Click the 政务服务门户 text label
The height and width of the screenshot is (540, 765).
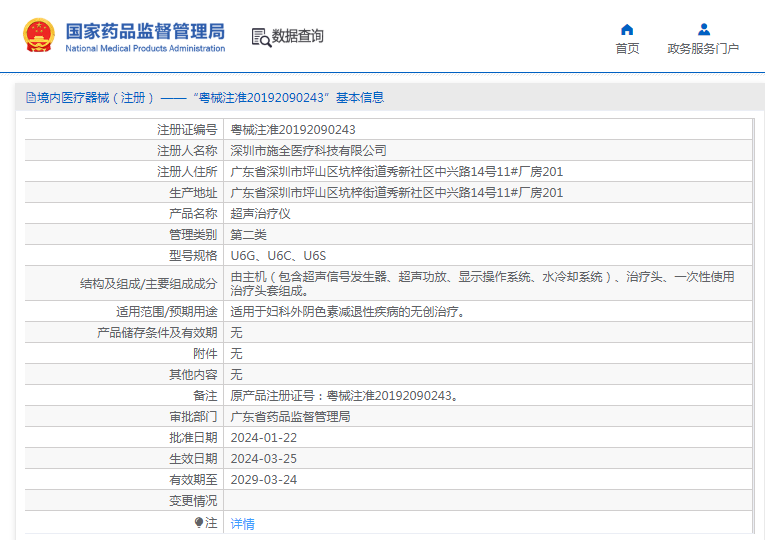coord(703,48)
